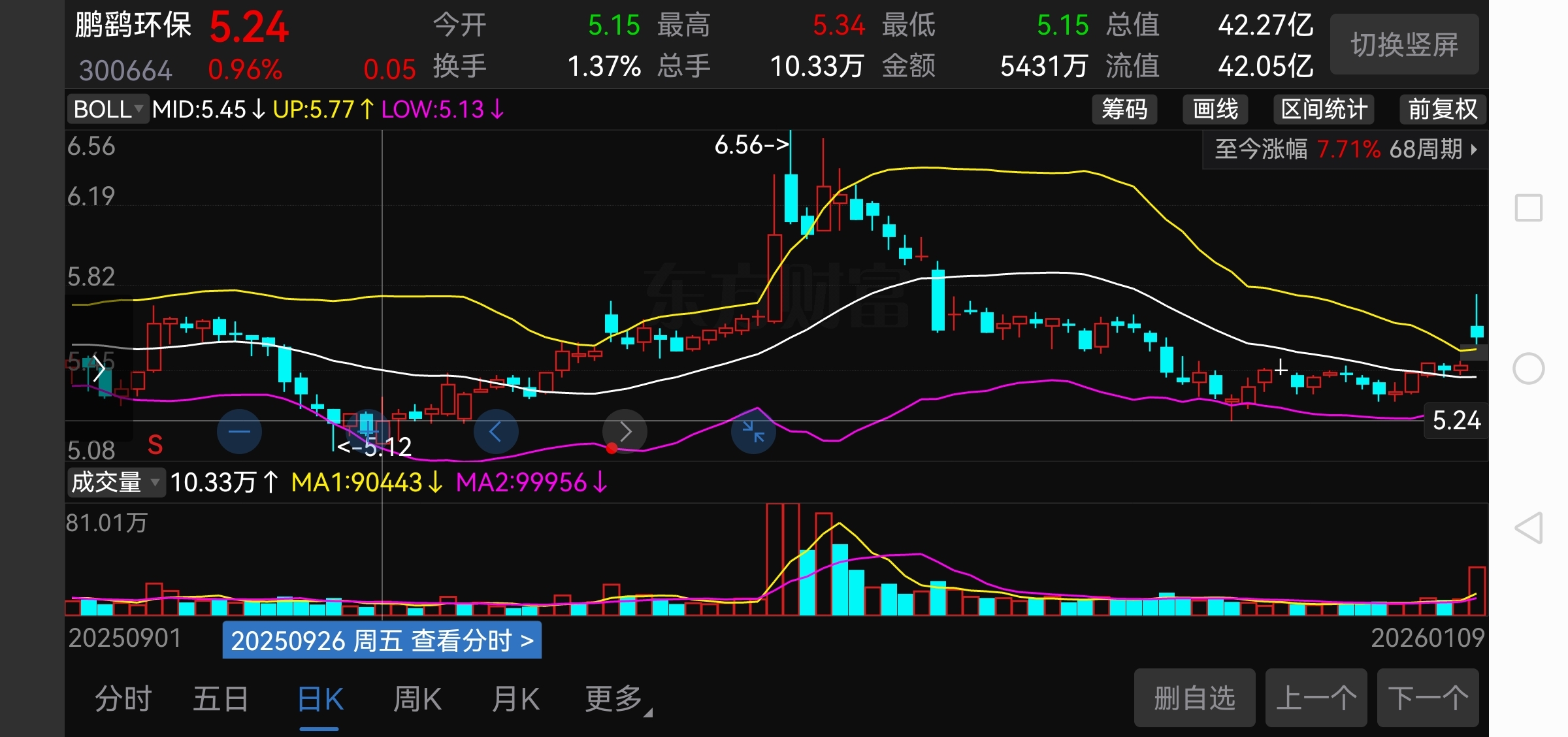Tap the zoom-out minus circle icon

pos(239,431)
